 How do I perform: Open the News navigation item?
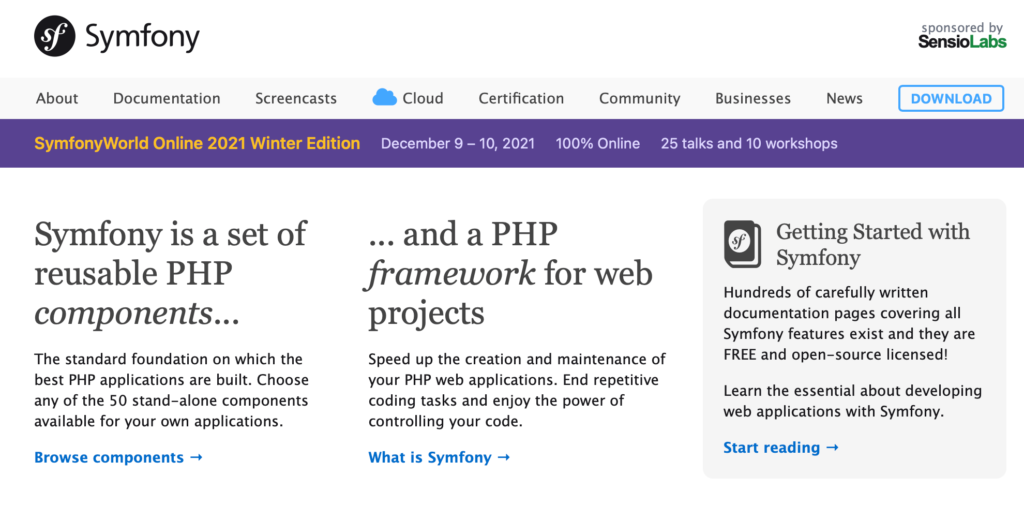click(844, 99)
